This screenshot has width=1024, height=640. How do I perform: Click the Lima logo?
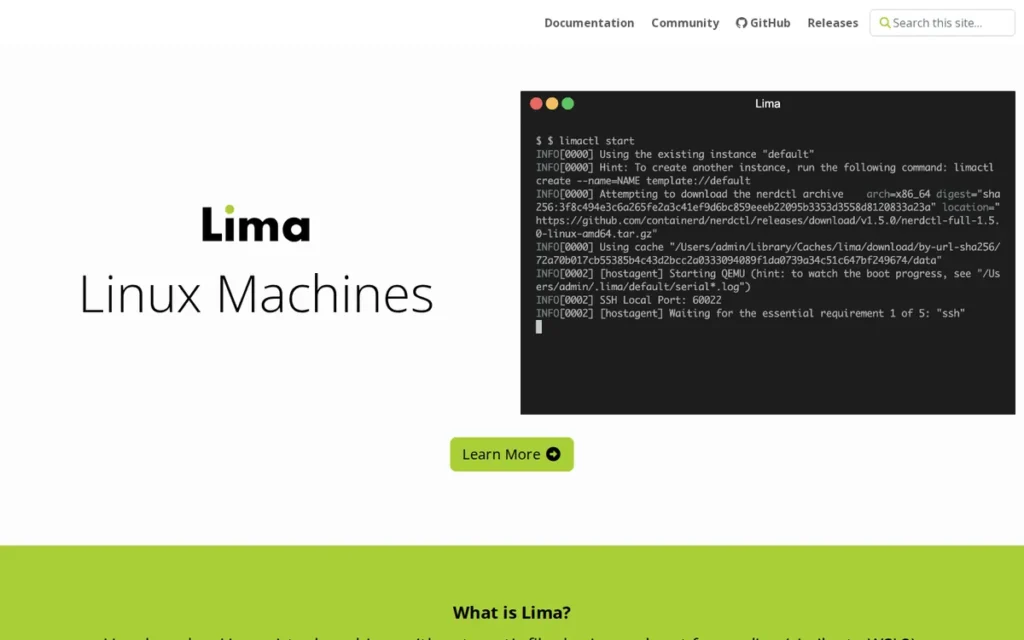click(255, 224)
